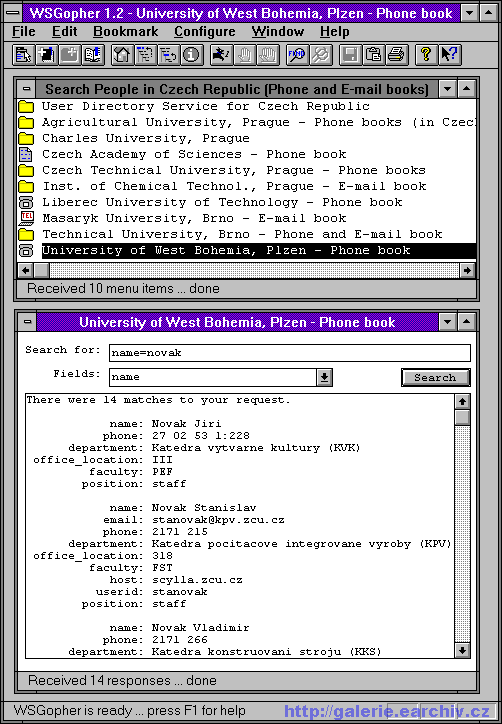Click the clipboard copy icon
This screenshot has width=502, height=724.
click(373, 55)
